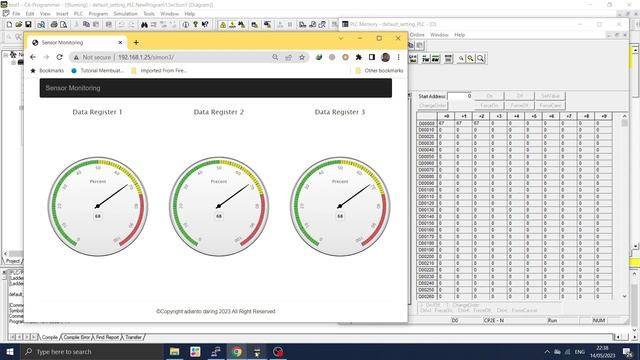Screen dimensions: 640x360
Task: Open Print Preview icon in CX-Programmer toolbar
Action: point(64,24)
